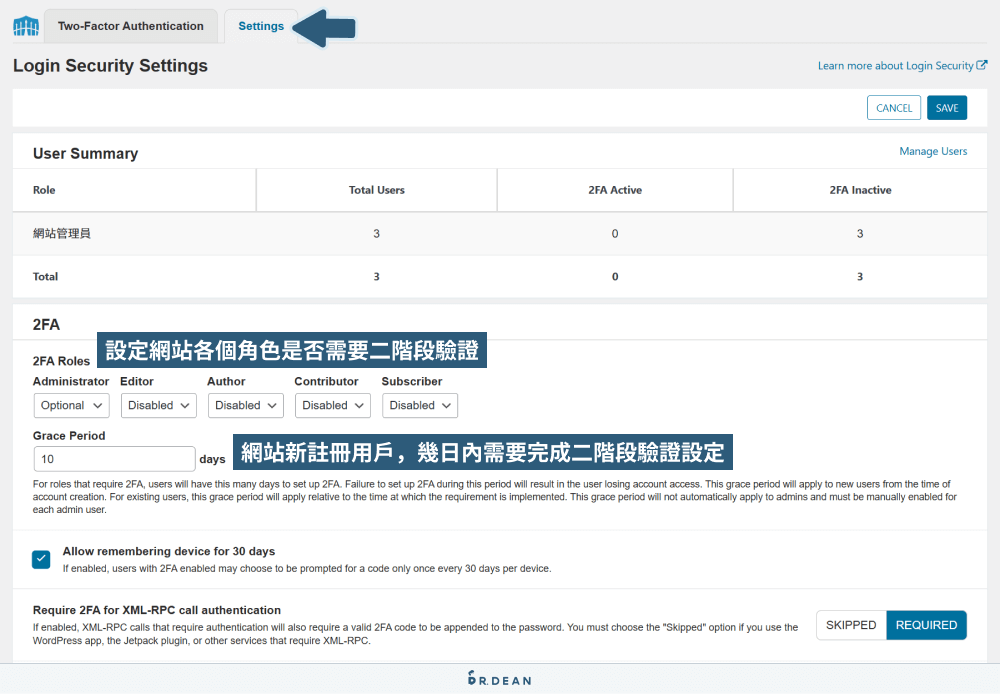
Task: Uncheck Allow remembering device for 30 days
Action: pyautogui.click(x=41, y=560)
